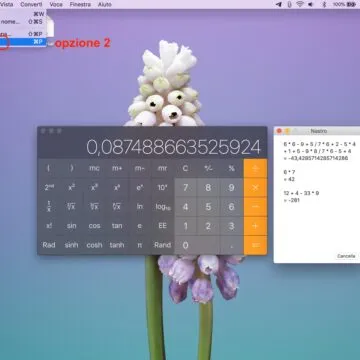This screenshot has width=360, height=360.
Task: Toggle the 2nd function key
Action: pos(49,188)
